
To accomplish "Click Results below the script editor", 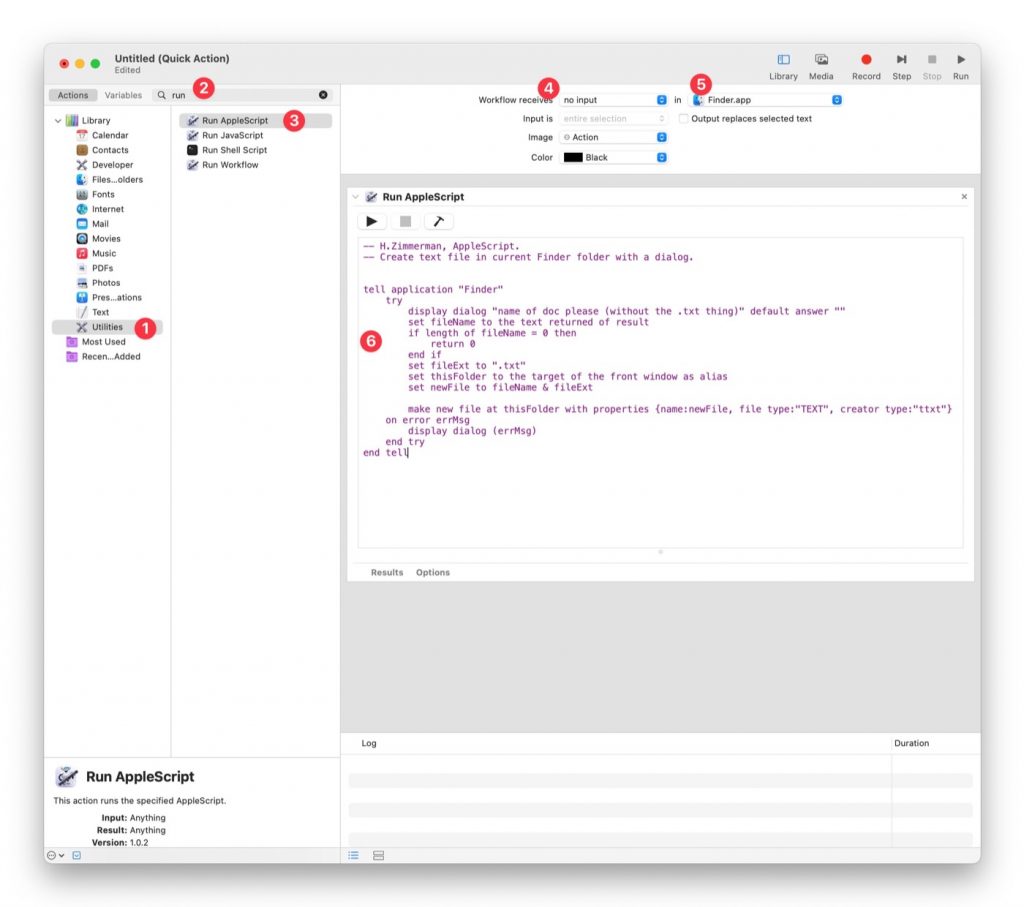I will (x=387, y=572).
